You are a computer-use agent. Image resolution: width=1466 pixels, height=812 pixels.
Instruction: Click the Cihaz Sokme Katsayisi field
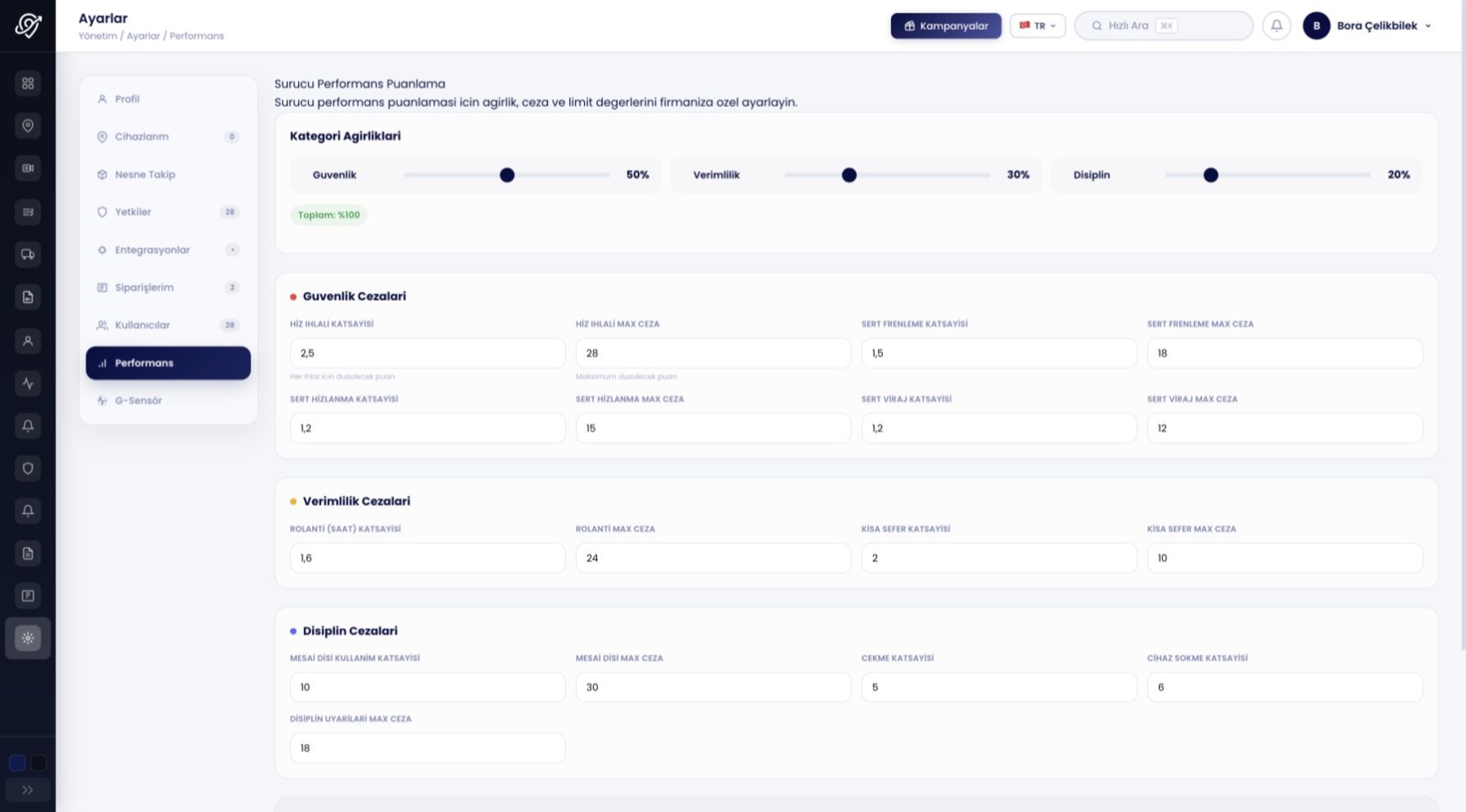[x=1285, y=687]
